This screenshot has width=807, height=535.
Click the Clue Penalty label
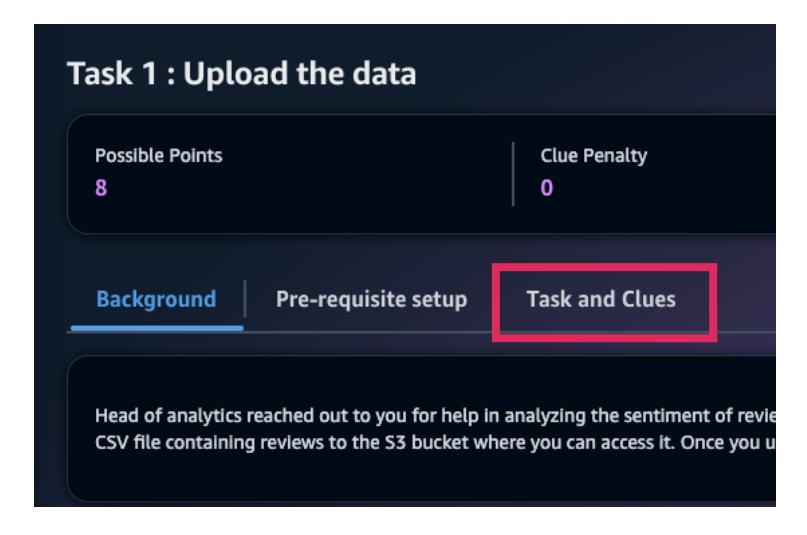coord(593,156)
